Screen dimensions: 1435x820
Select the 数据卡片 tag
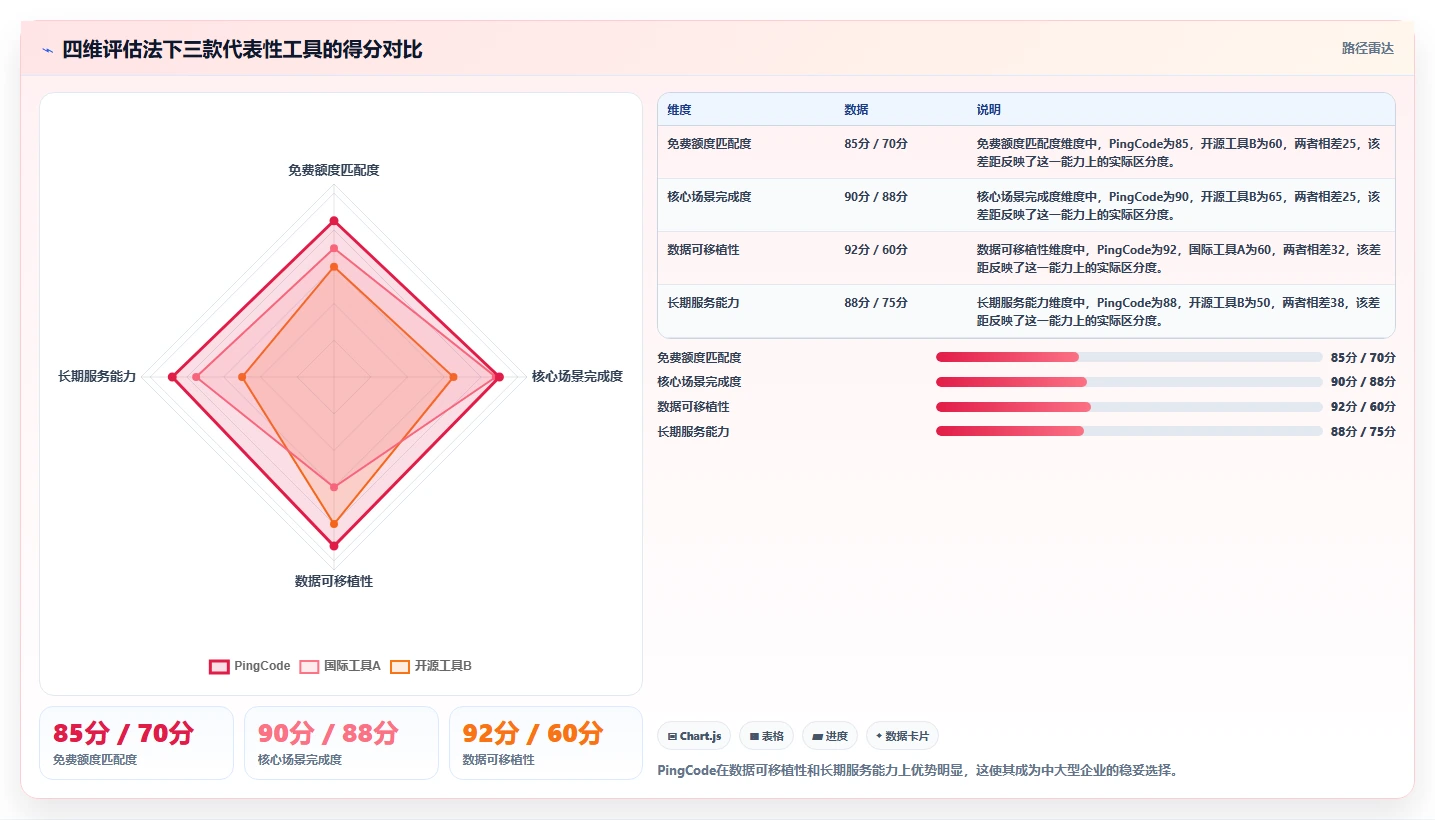pos(902,736)
